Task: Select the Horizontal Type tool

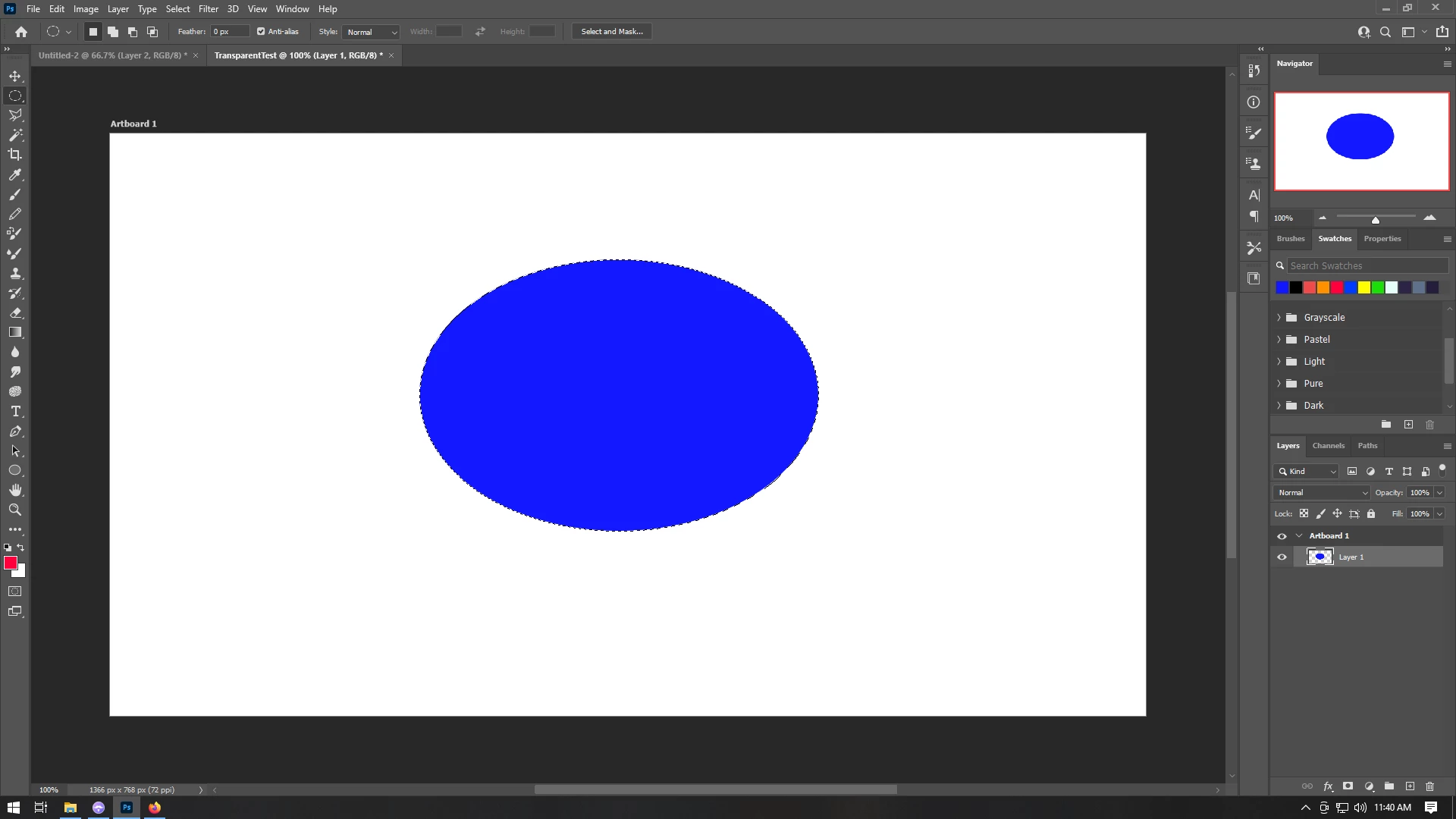Action: tap(15, 411)
